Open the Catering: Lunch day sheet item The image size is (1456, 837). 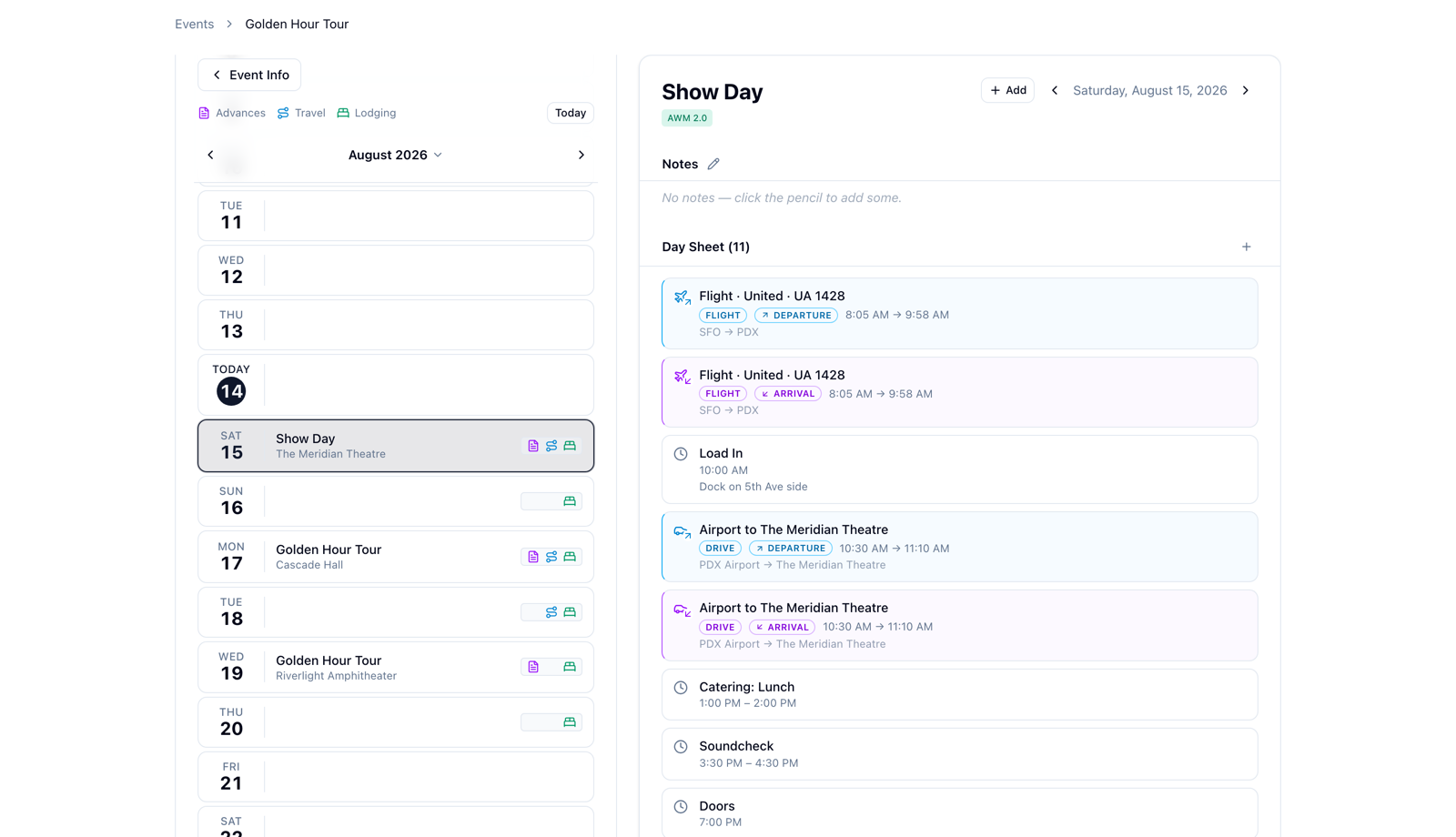[x=960, y=695]
